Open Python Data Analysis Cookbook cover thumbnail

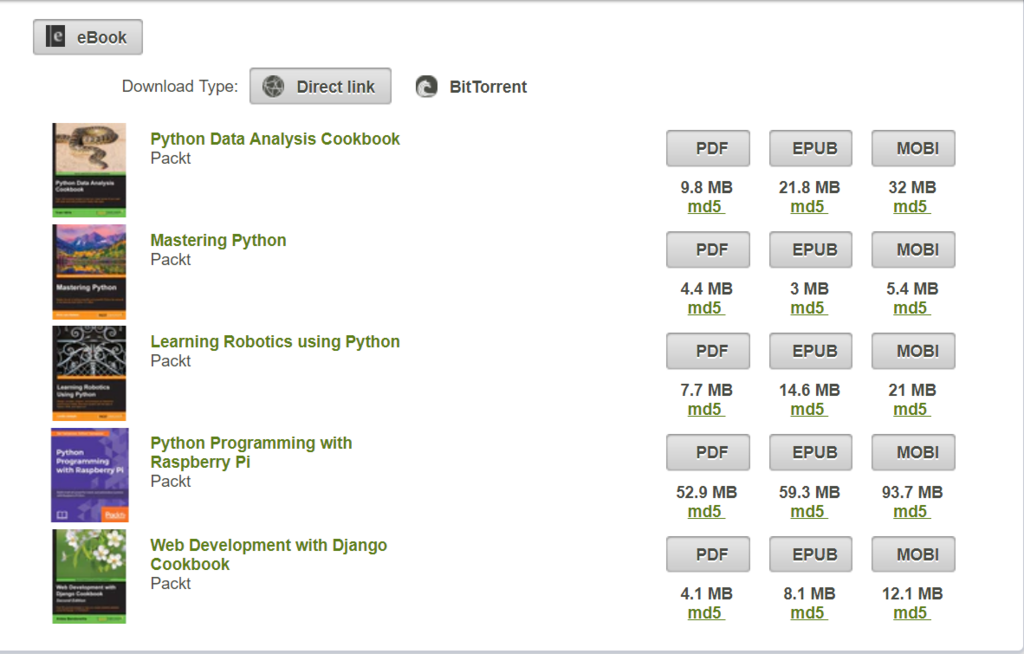[x=89, y=170]
